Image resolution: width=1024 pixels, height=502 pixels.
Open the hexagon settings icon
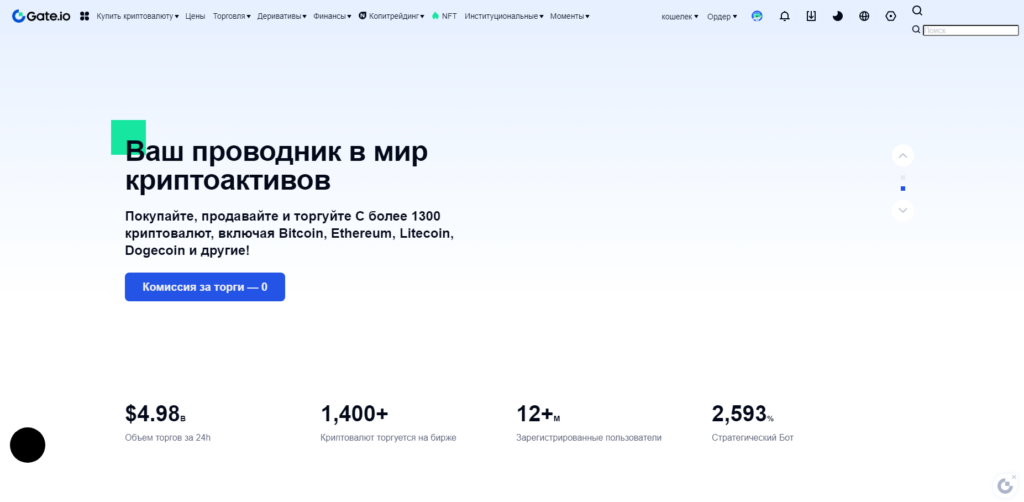[x=891, y=16]
